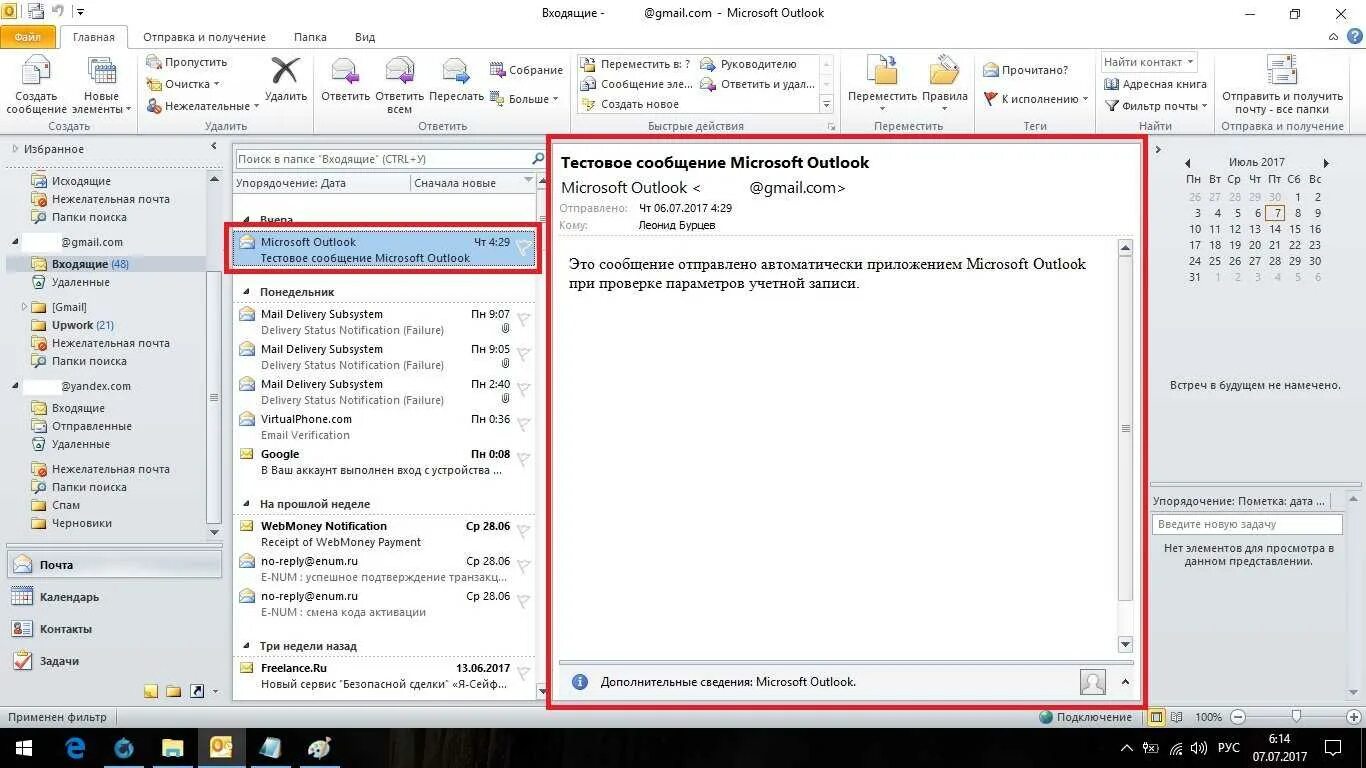Open the Переместить move icon

882,71
